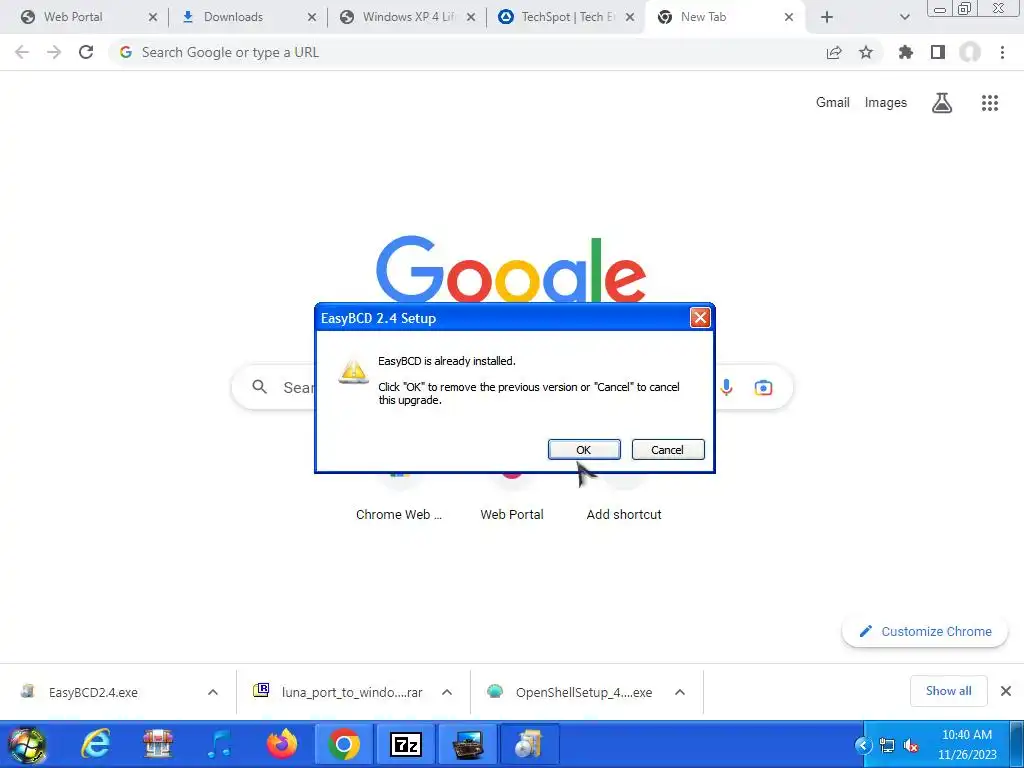Start a voice search with microphone
1024x768 pixels.
tap(726, 387)
